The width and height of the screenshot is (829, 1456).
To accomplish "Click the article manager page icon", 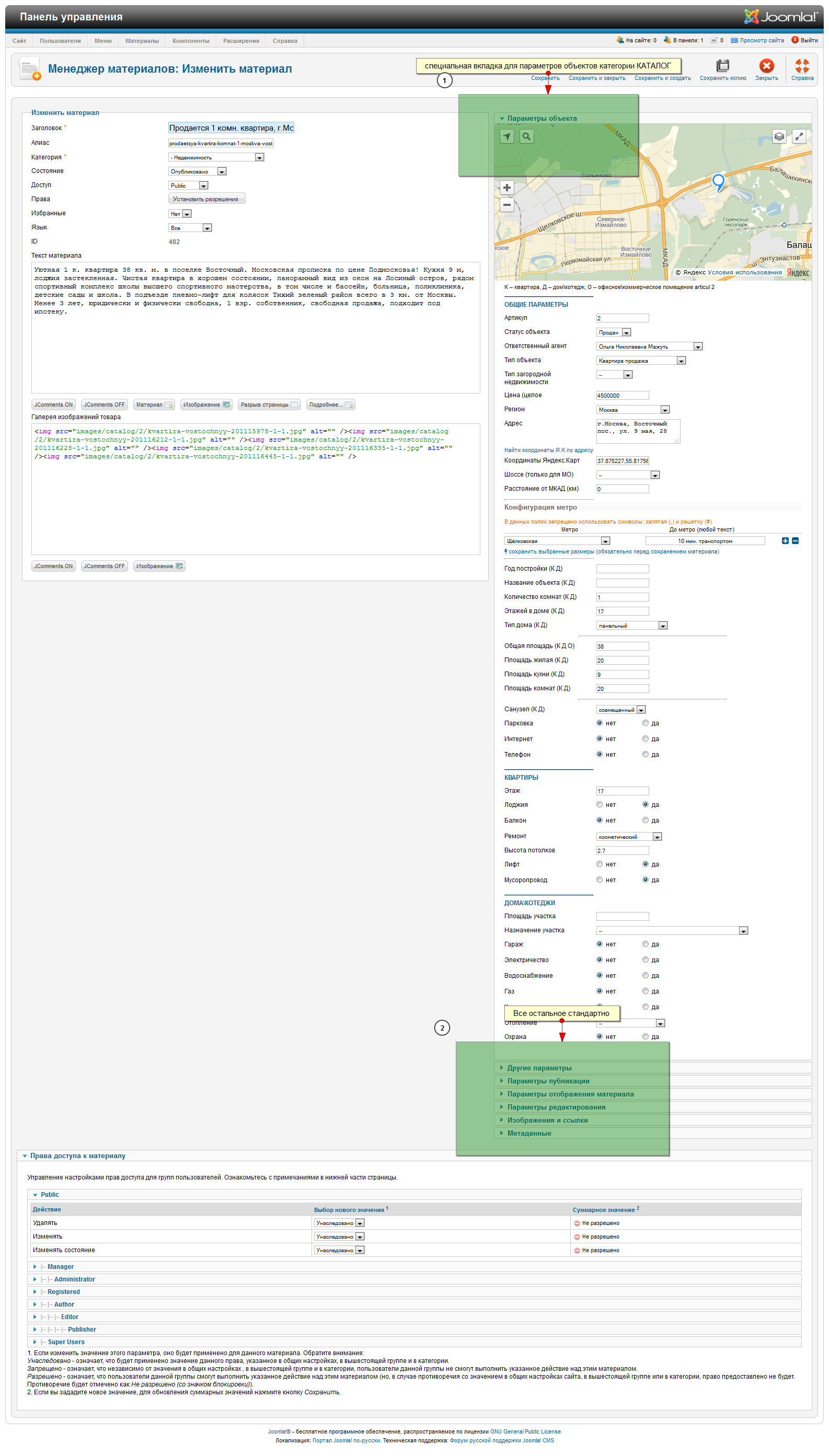I will 29,69.
